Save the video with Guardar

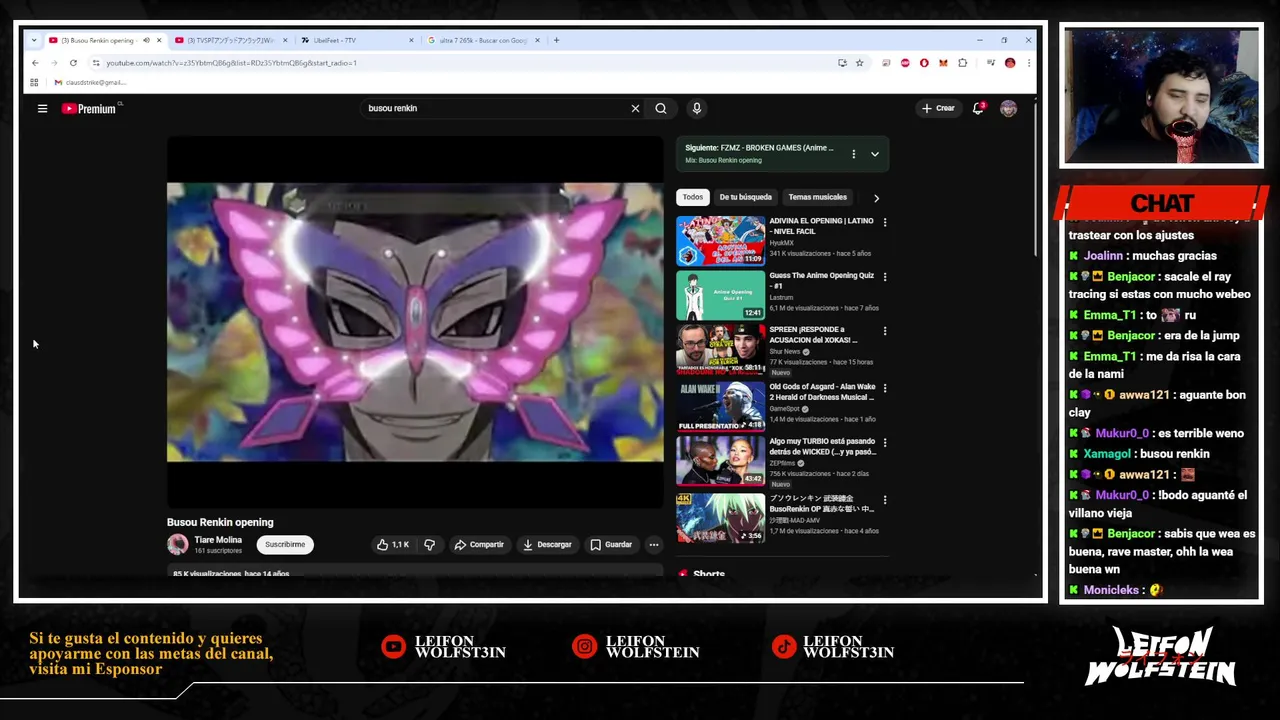click(611, 544)
